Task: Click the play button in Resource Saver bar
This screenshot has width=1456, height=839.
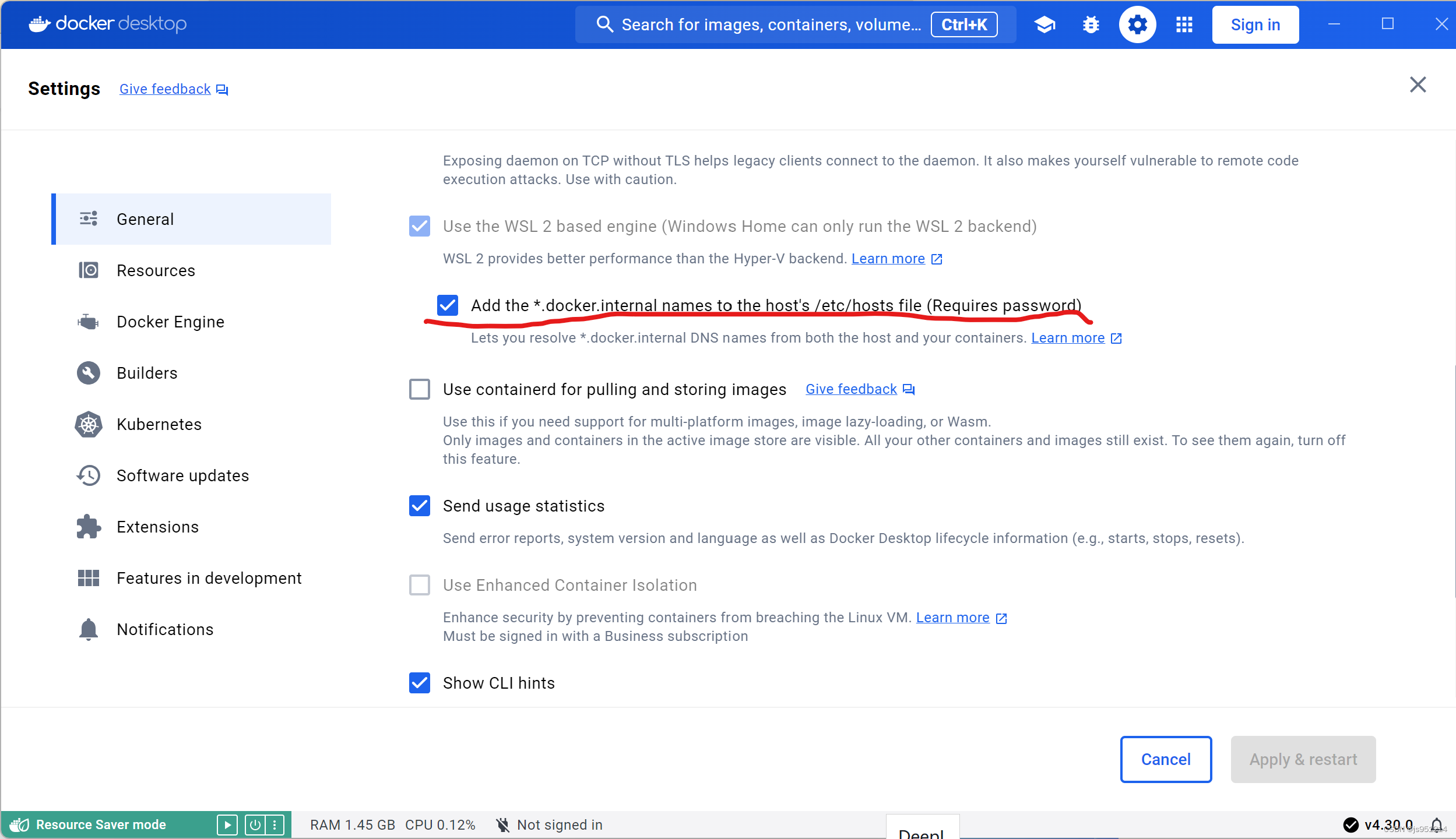Action: pos(227,824)
